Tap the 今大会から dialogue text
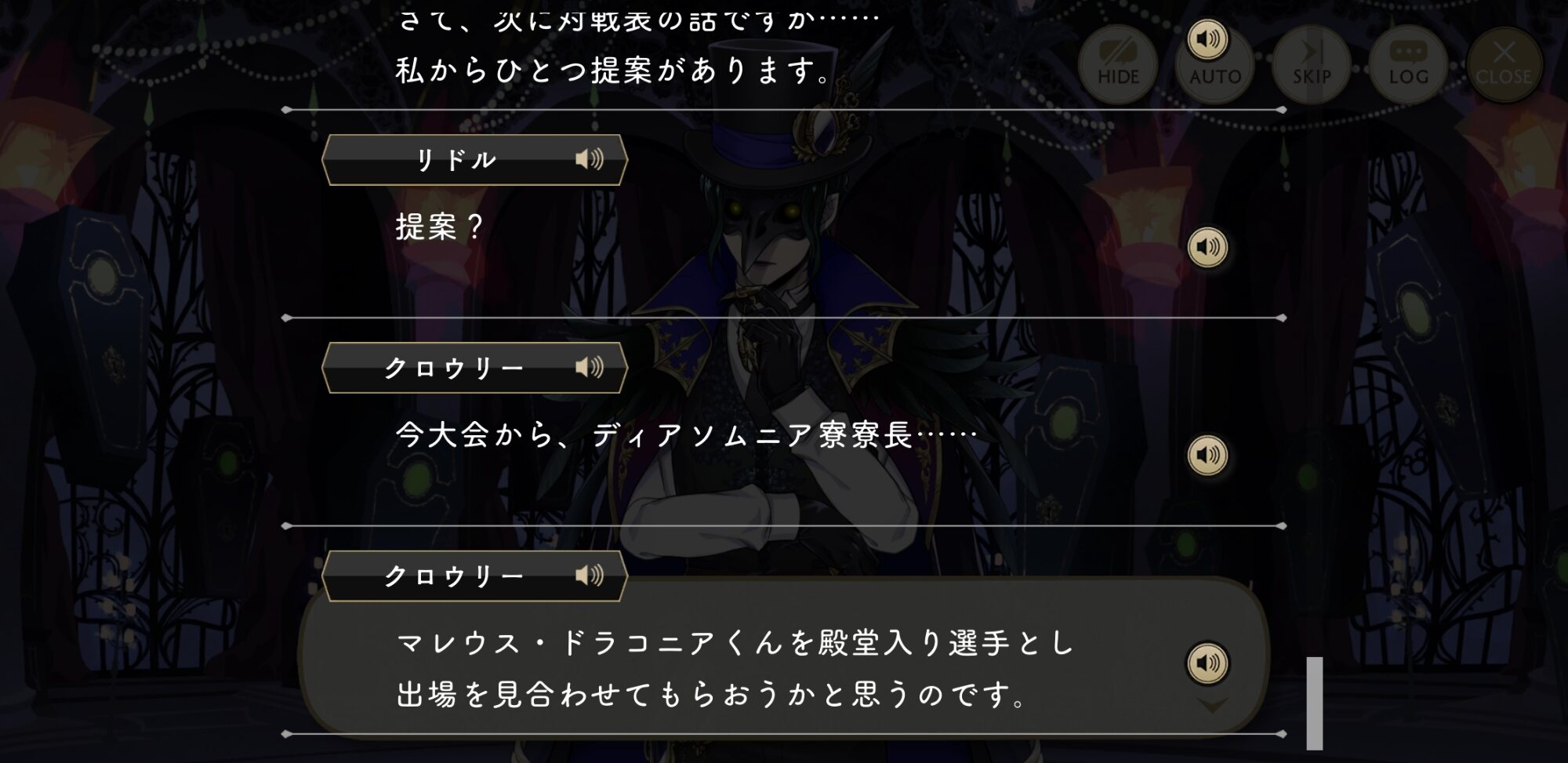The image size is (1568, 763). (x=687, y=434)
